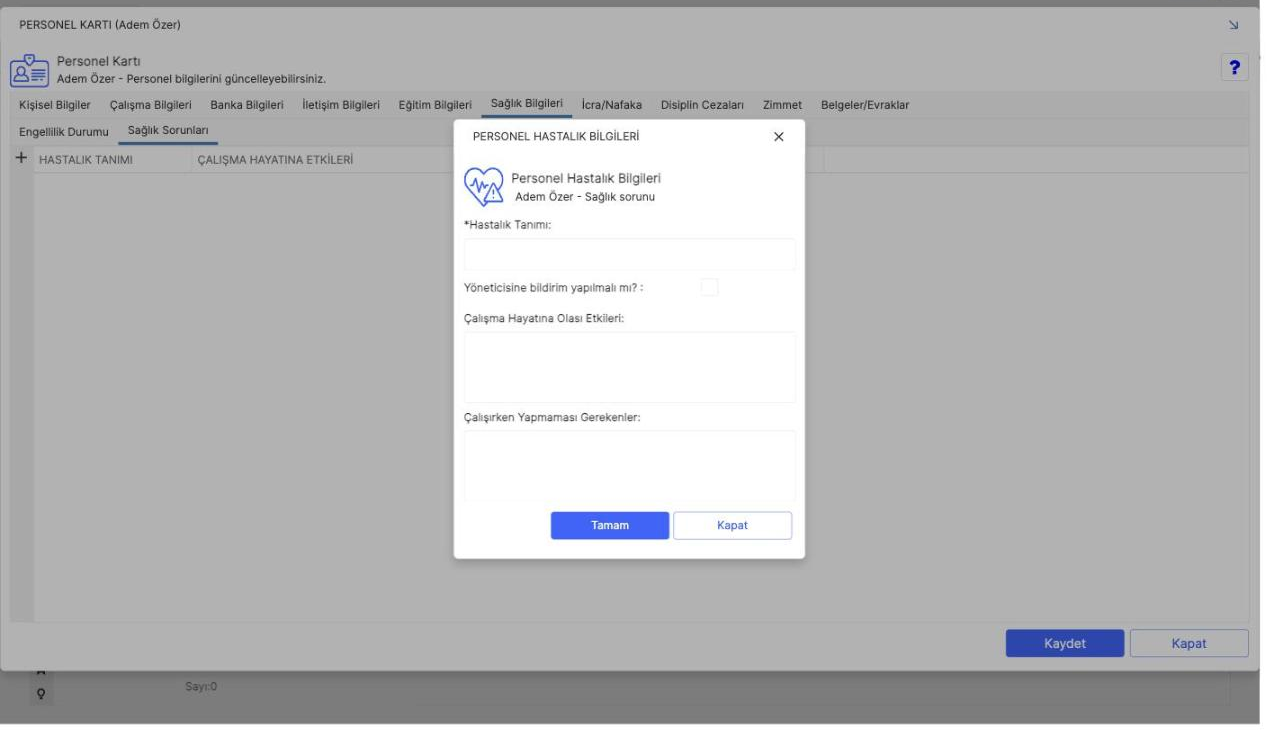Open the Zimmet tab
This screenshot has height=735, width=1271.
click(782, 105)
